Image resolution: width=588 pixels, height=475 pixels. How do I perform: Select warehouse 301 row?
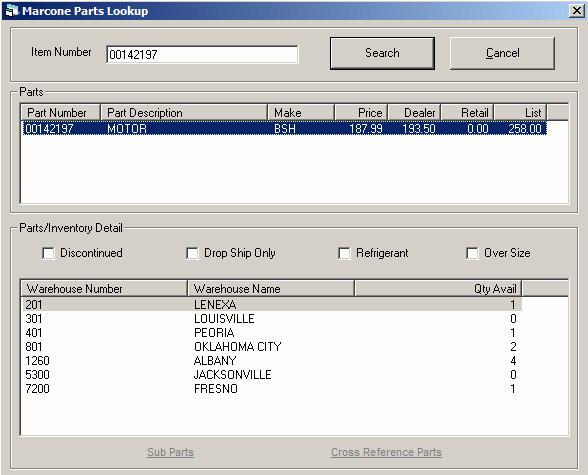[272, 319]
